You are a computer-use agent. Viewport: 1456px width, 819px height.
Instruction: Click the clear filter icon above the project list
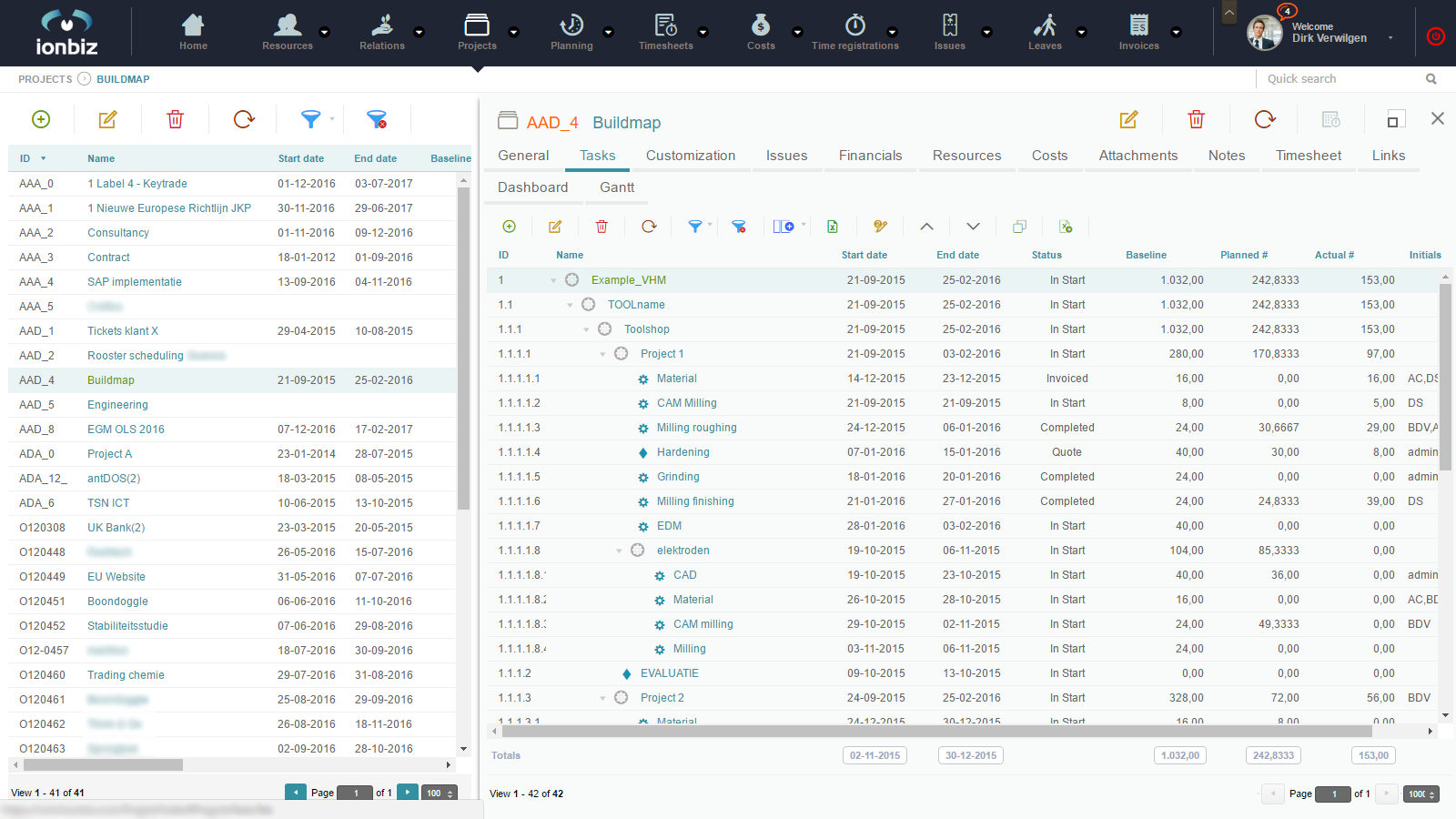coord(377,119)
